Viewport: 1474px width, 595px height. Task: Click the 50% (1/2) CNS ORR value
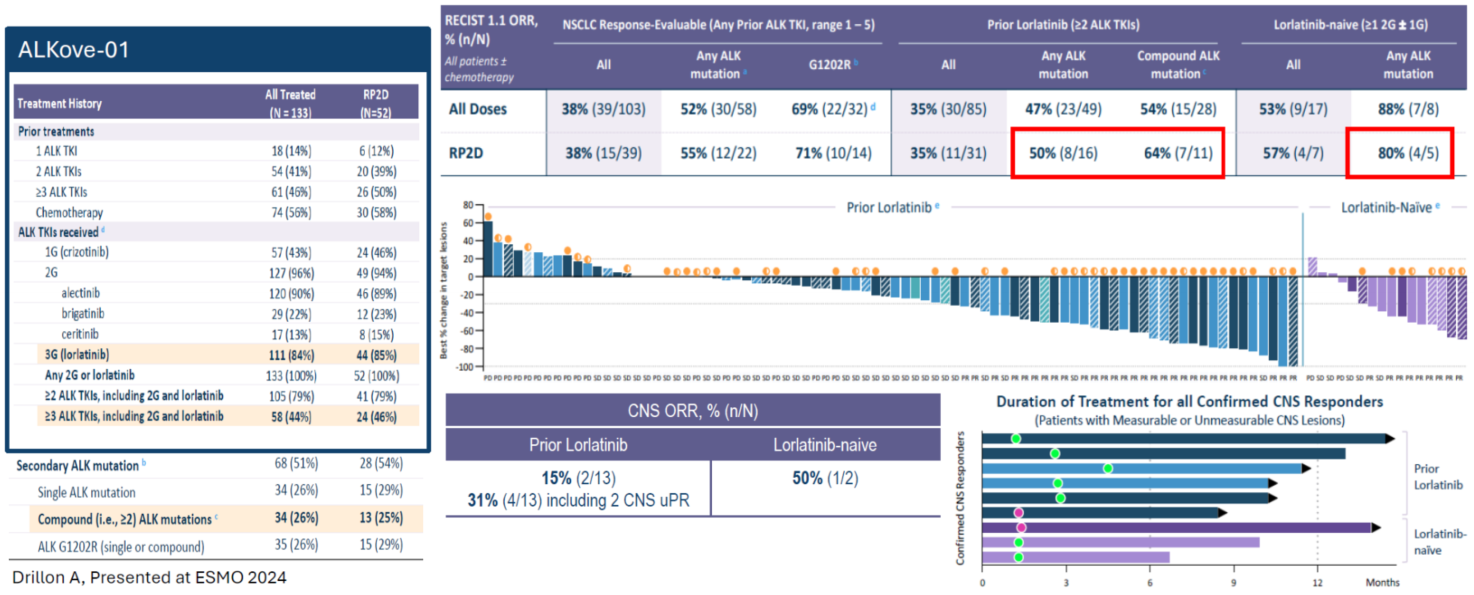coord(824,478)
